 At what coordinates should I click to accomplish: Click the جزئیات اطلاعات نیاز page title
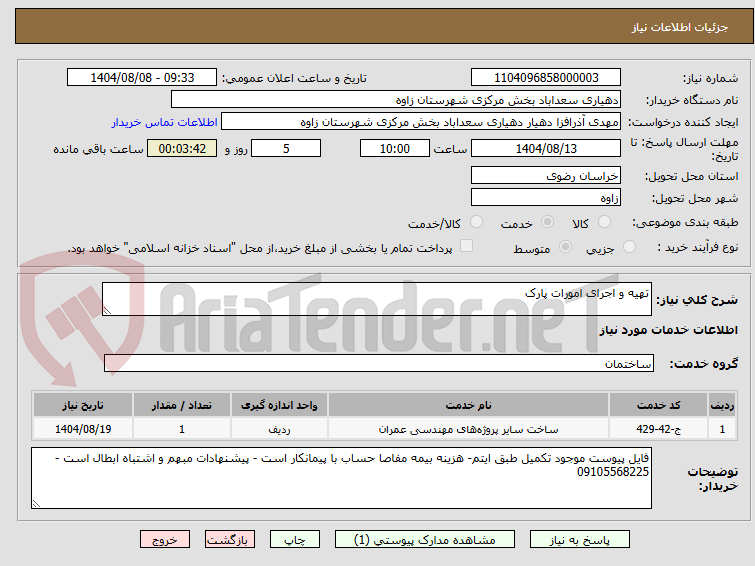pos(680,27)
